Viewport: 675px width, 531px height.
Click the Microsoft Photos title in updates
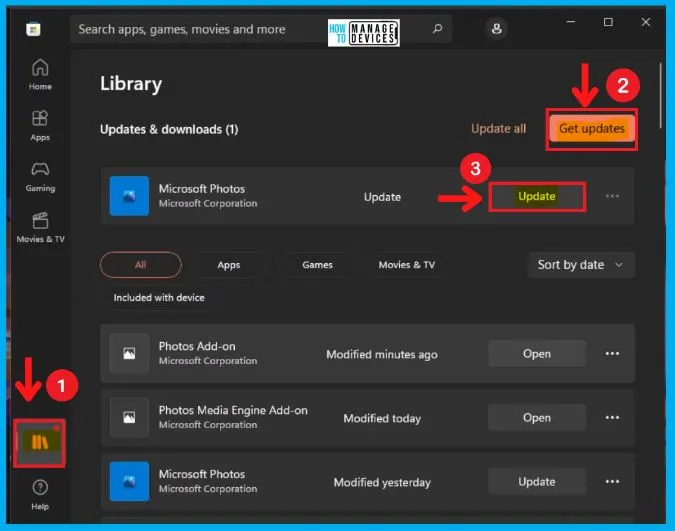(x=202, y=189)
